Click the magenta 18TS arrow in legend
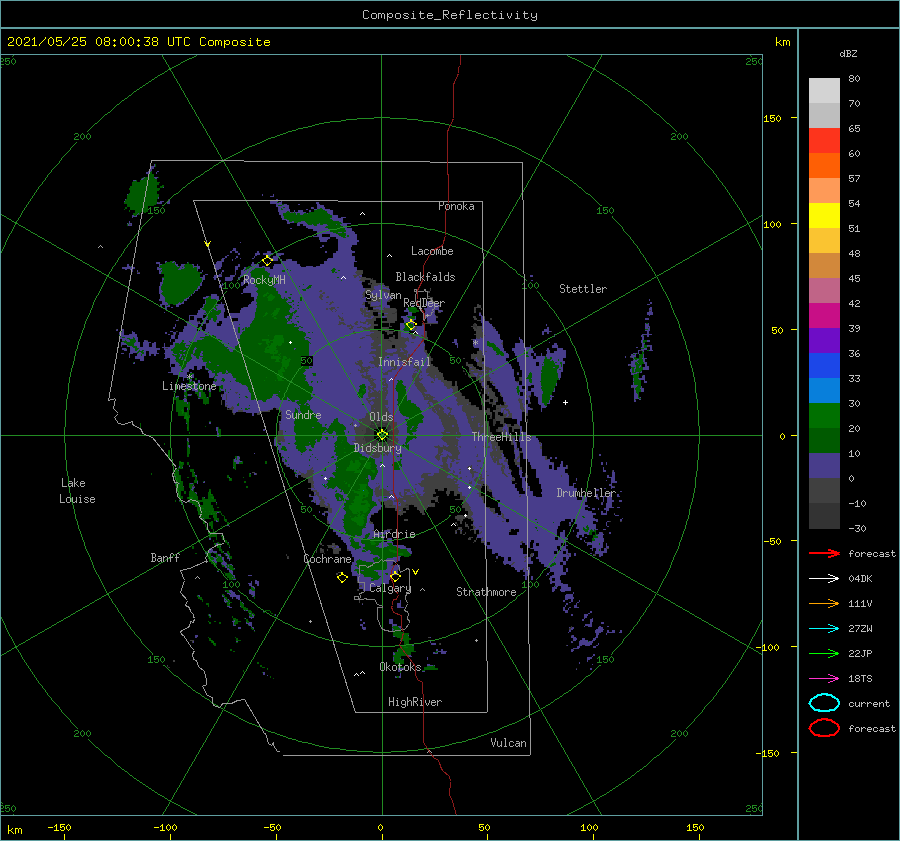Image resolution: width=900 pixels, height=841 pixels. pyautogui.click(x=824, y=678)
